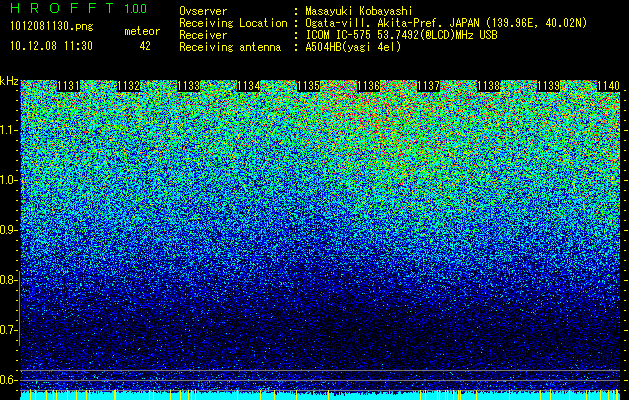
Task: Click the 1139 minute marker
Action: [x=548, y=86]
